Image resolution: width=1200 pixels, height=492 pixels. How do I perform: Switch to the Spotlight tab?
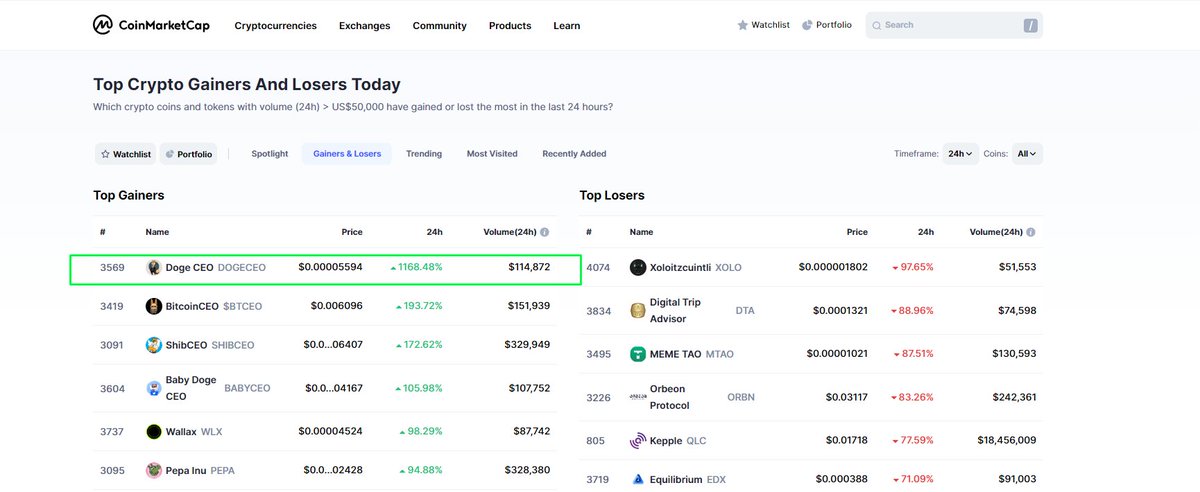tap(270, 154)
